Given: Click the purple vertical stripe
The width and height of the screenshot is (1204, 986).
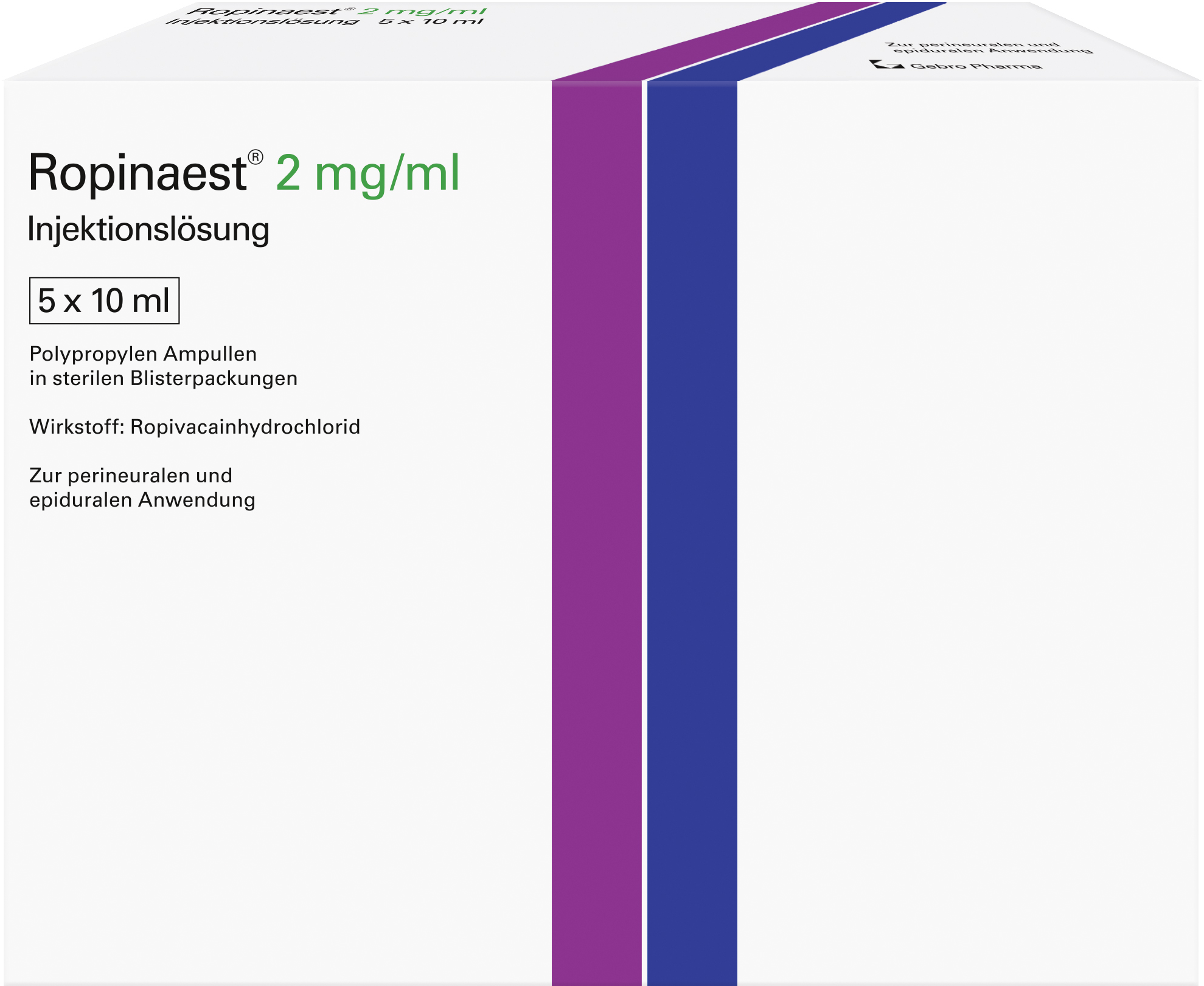Looking at the screenshot, I should [x=596, y=532].
